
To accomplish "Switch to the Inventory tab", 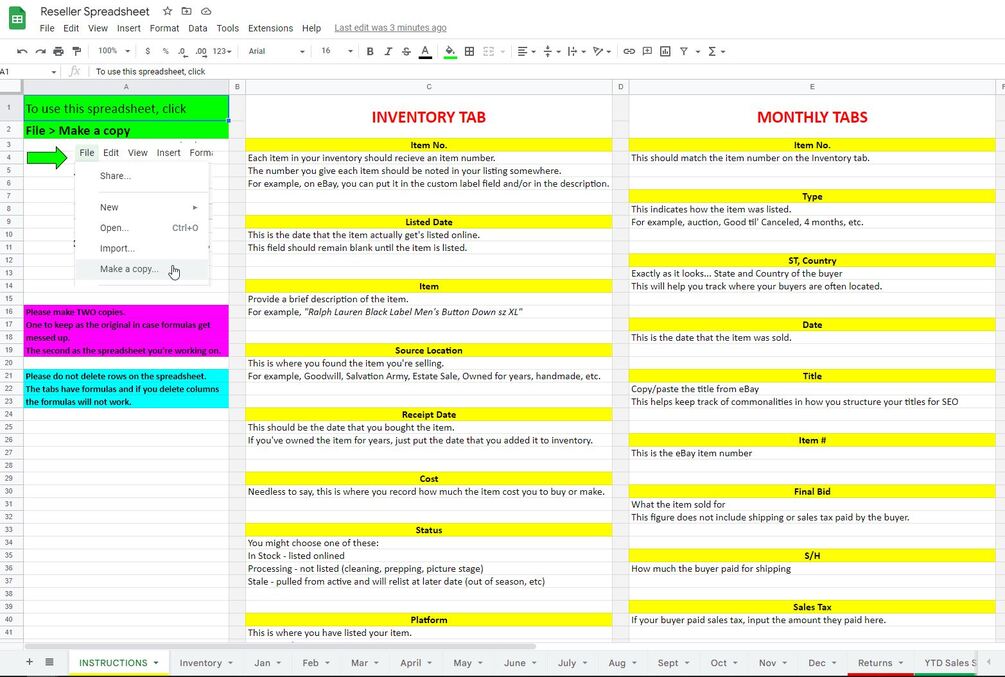I will [x=203, y=662].
